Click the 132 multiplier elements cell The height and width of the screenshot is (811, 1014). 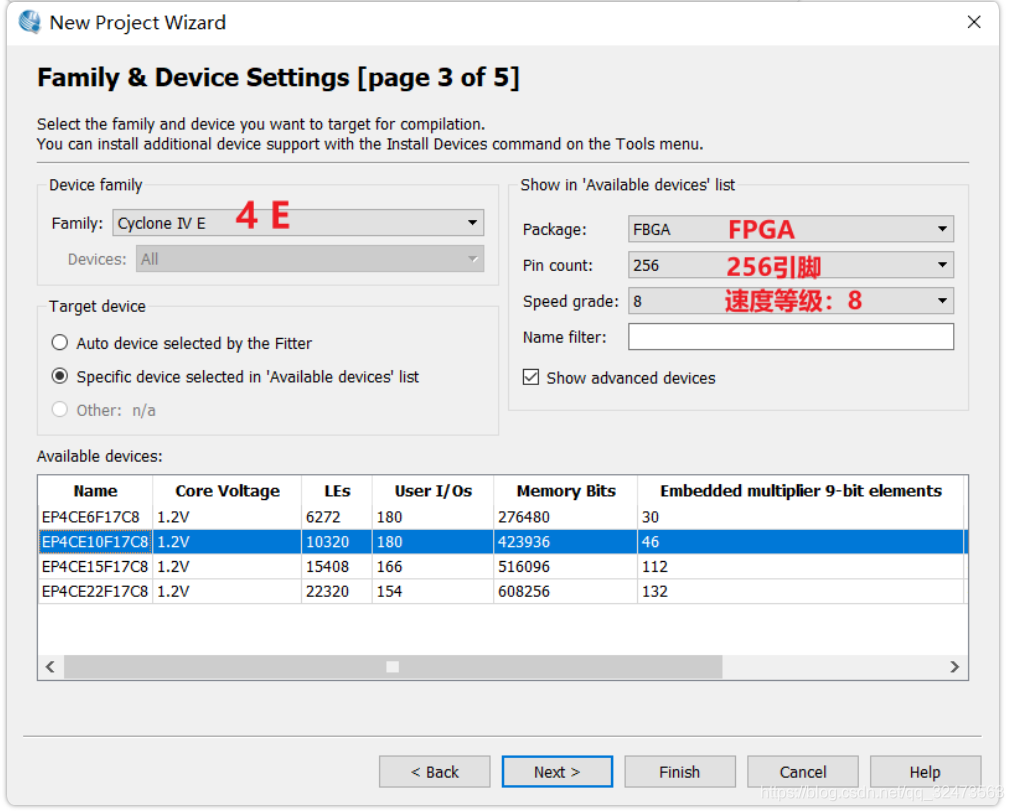(801, 591)
